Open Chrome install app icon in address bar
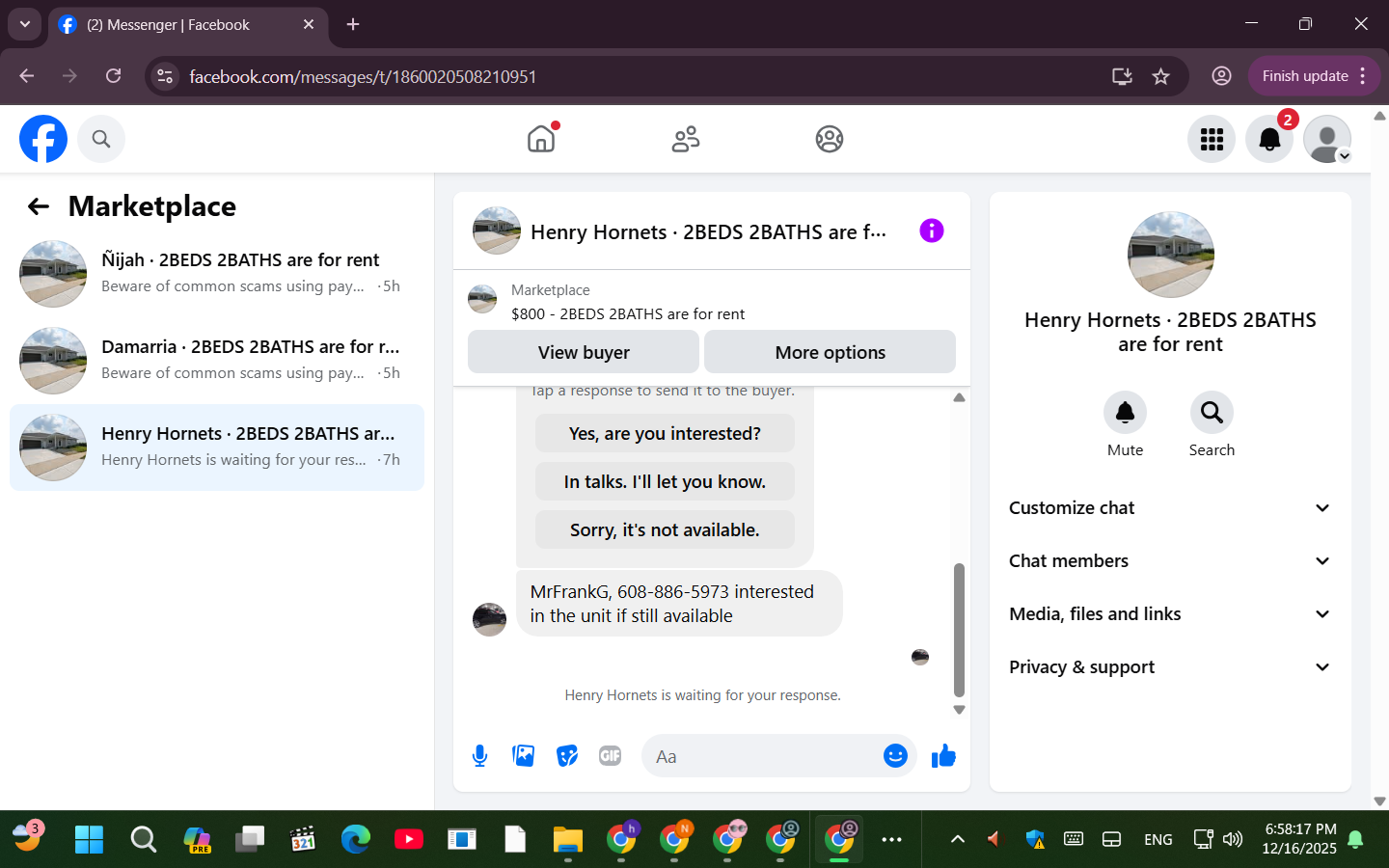The image size is (1389, 868). 1122,76
